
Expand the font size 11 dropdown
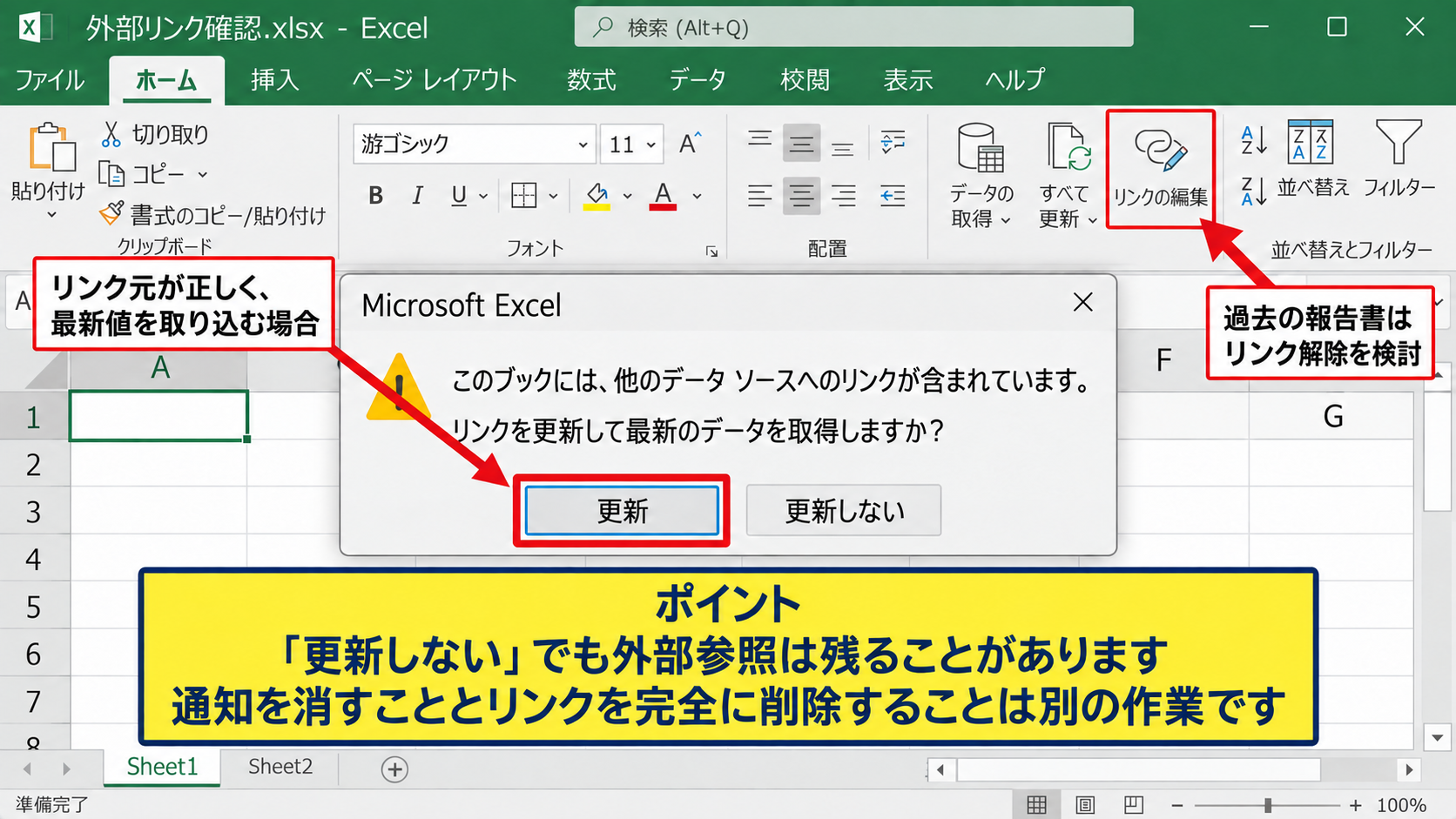click(651, 144)
